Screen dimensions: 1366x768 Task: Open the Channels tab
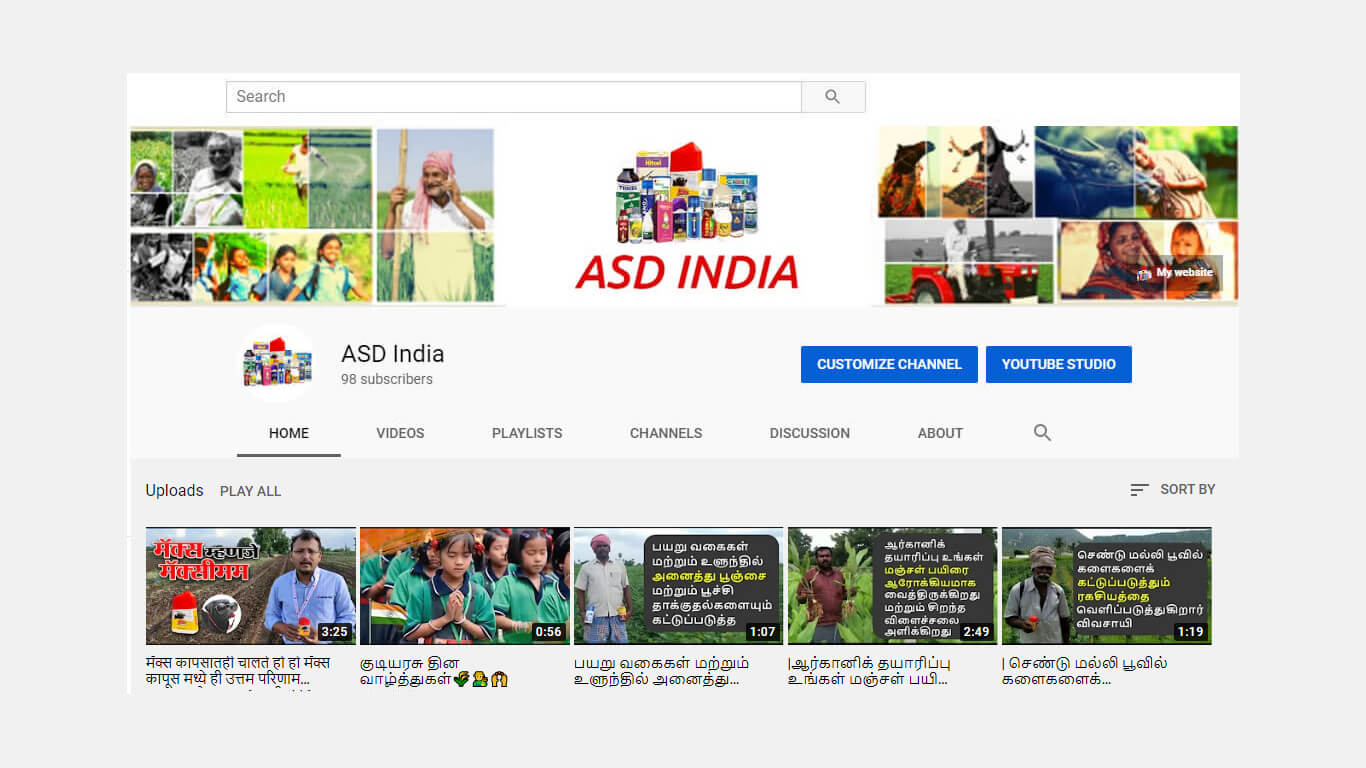point(666,433)
